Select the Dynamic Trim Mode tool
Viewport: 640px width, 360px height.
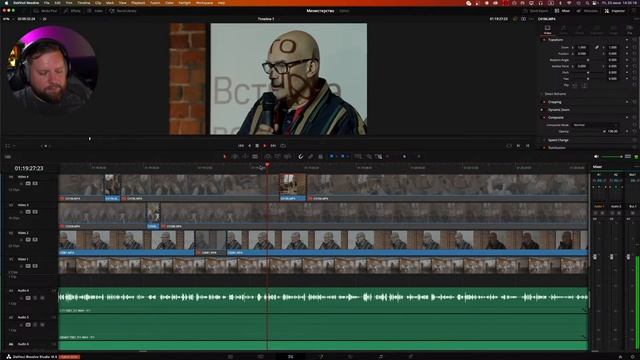click(245, 156)
